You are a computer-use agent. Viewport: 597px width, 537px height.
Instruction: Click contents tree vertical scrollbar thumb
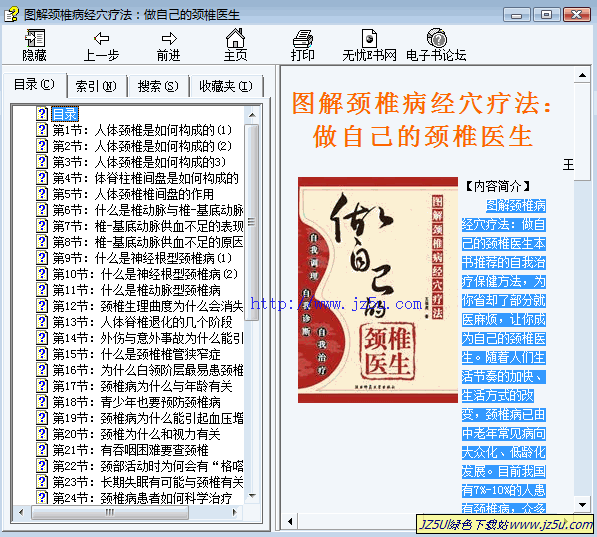(252, 222)
